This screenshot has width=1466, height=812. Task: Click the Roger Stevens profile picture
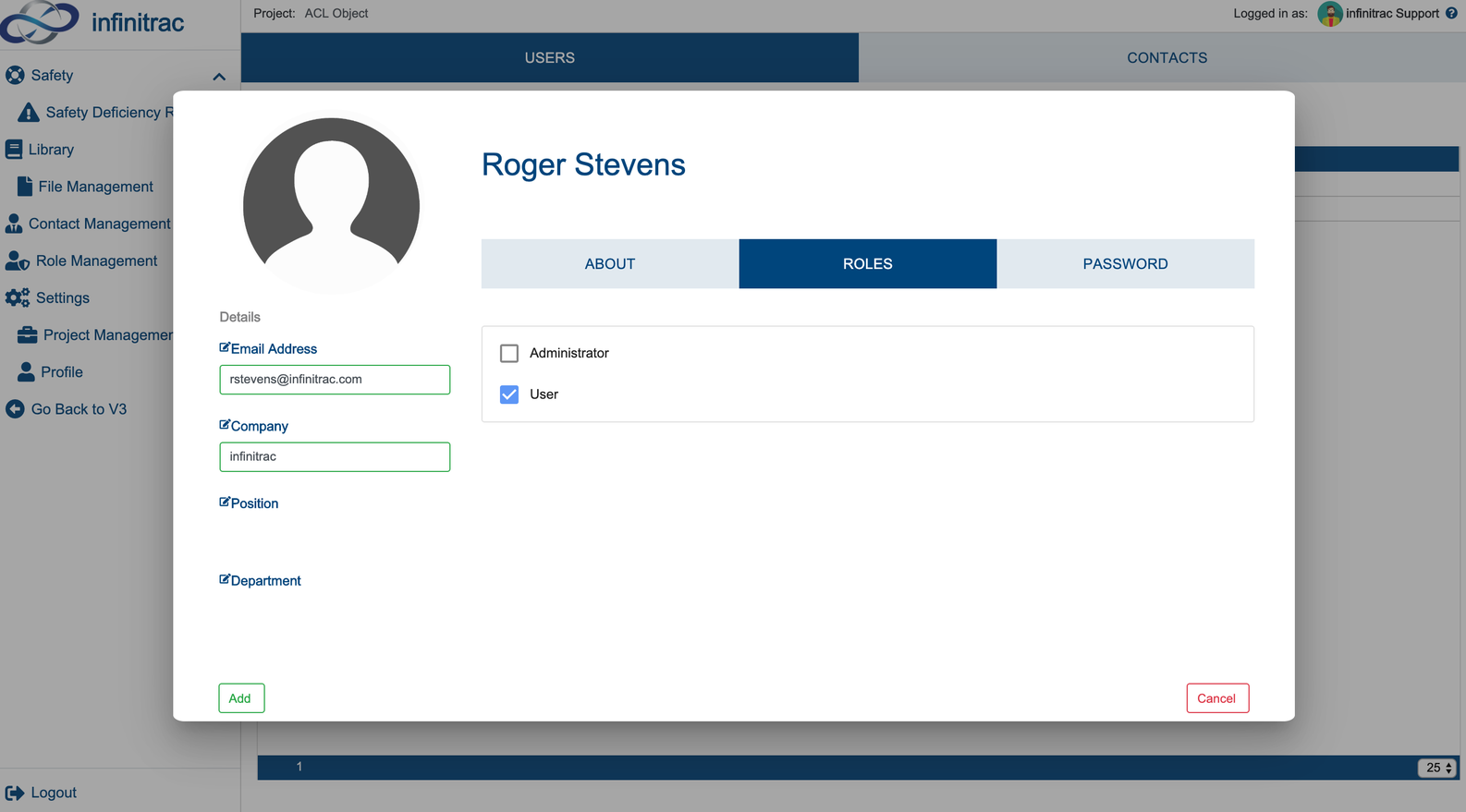coord(331,205)
